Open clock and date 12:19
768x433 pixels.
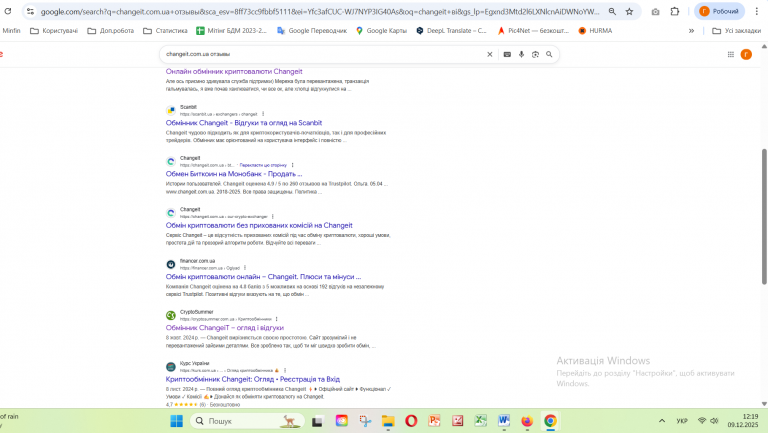coord(743,421)
